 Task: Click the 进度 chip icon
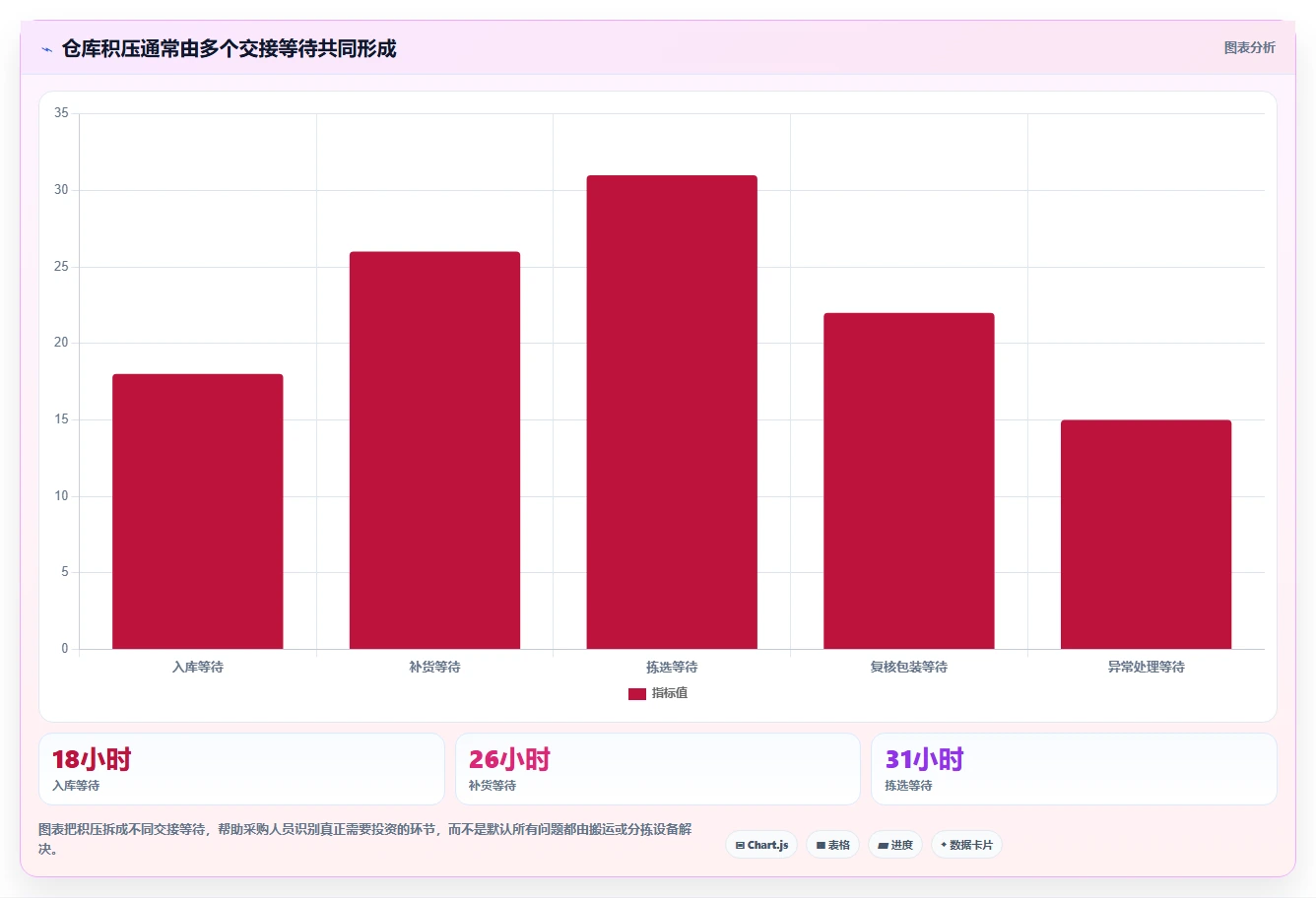pyautogui.click(x=884, y=846)
